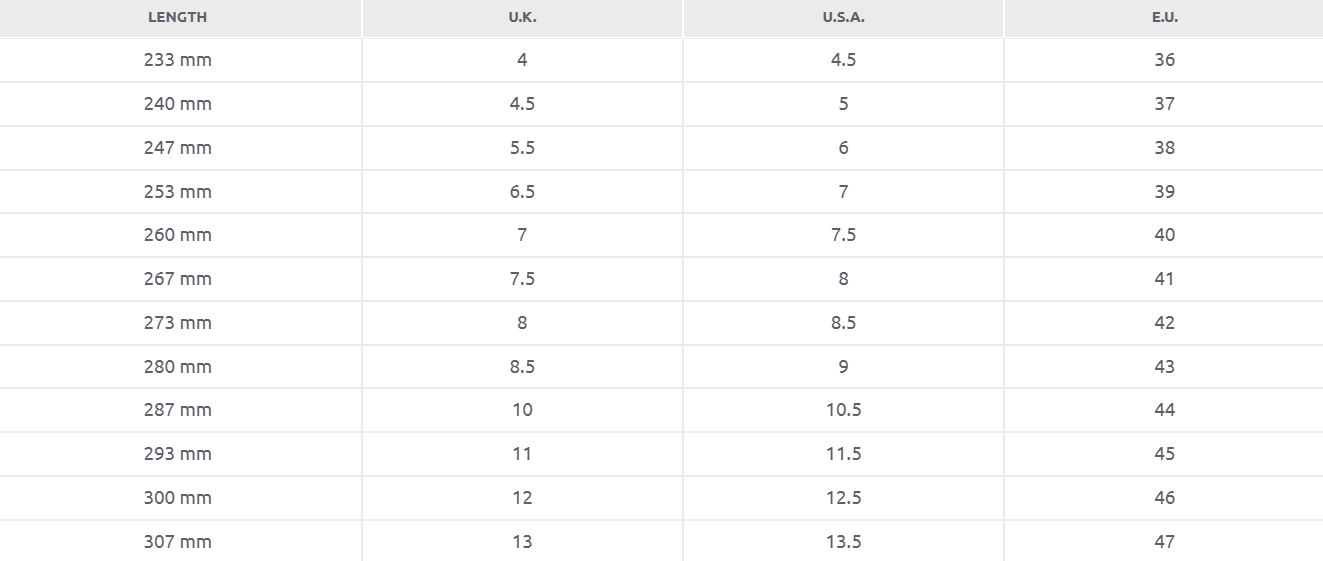Viewport: 1323px width, 561px height.
Task: Click the 260 mm length cell
Action: (178, 235)
